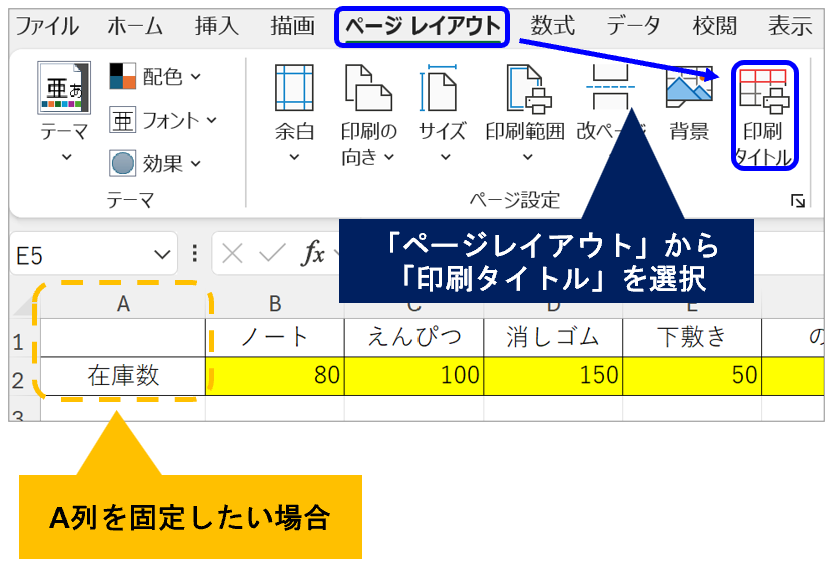Click the 印刷範囲 print area icon
The image size is (831, 563).
tap(528, 89)
